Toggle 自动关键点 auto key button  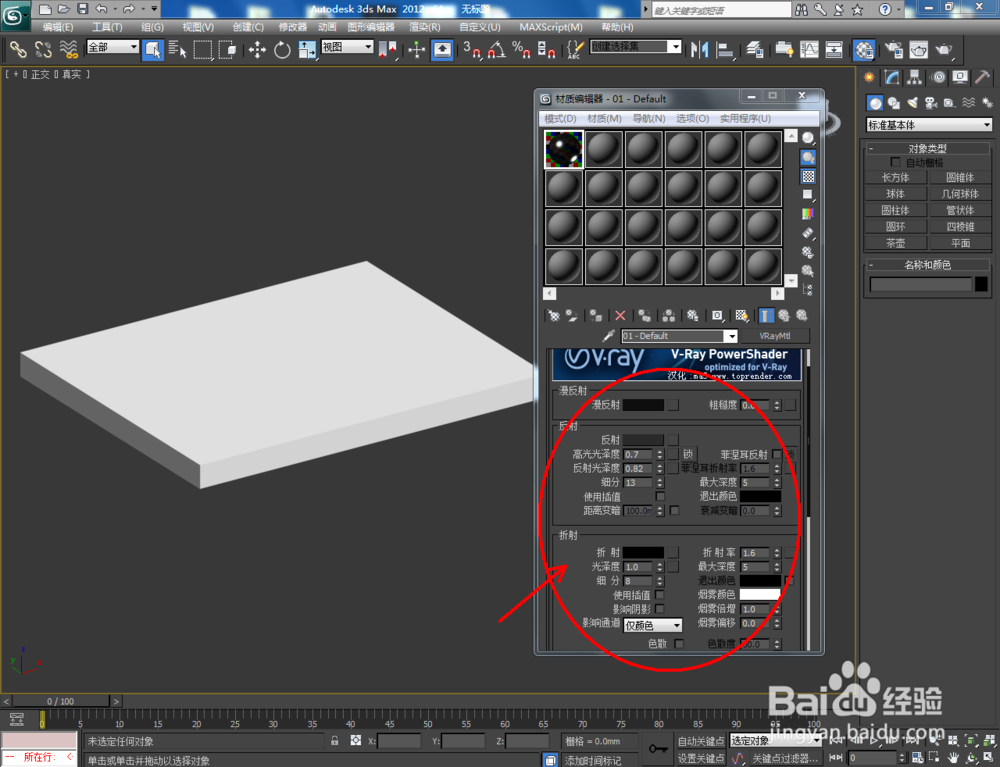coord(700,741)
